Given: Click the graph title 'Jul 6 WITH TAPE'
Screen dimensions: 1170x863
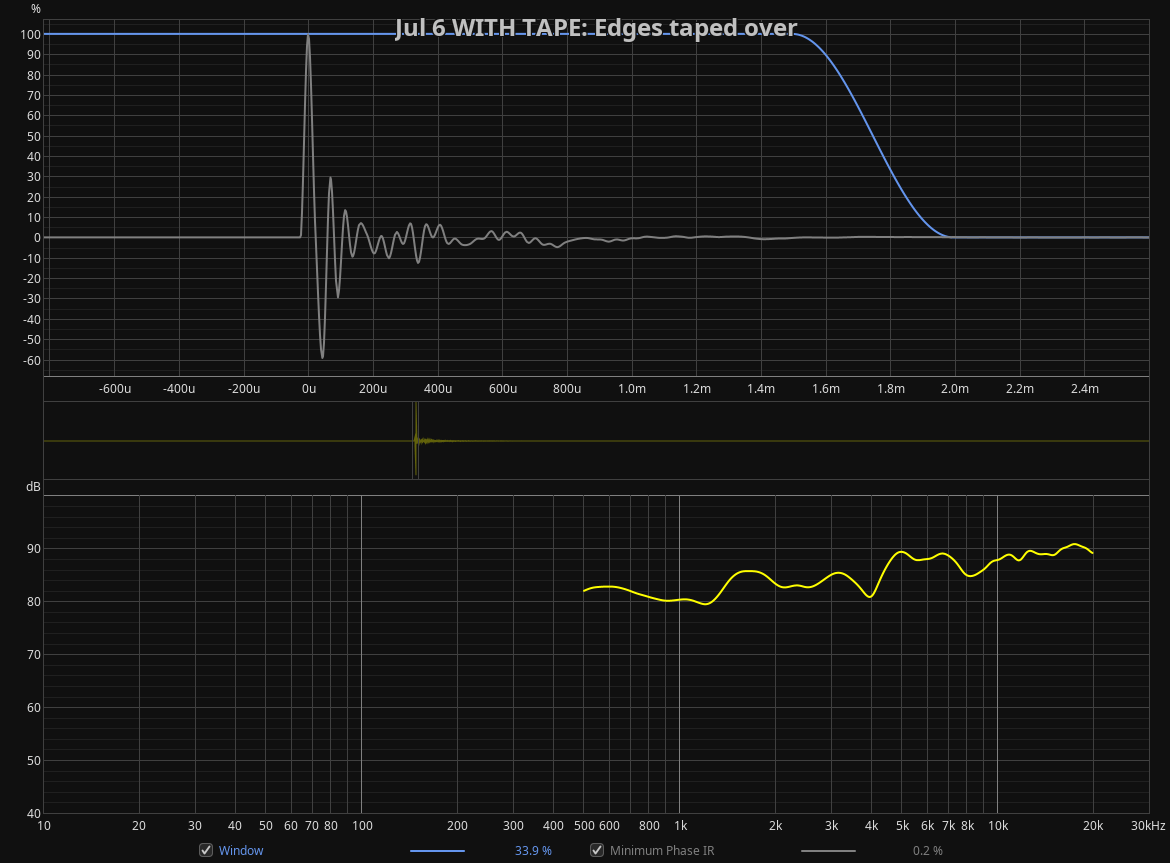Looking at the screenshot, I should coord(596,28).
